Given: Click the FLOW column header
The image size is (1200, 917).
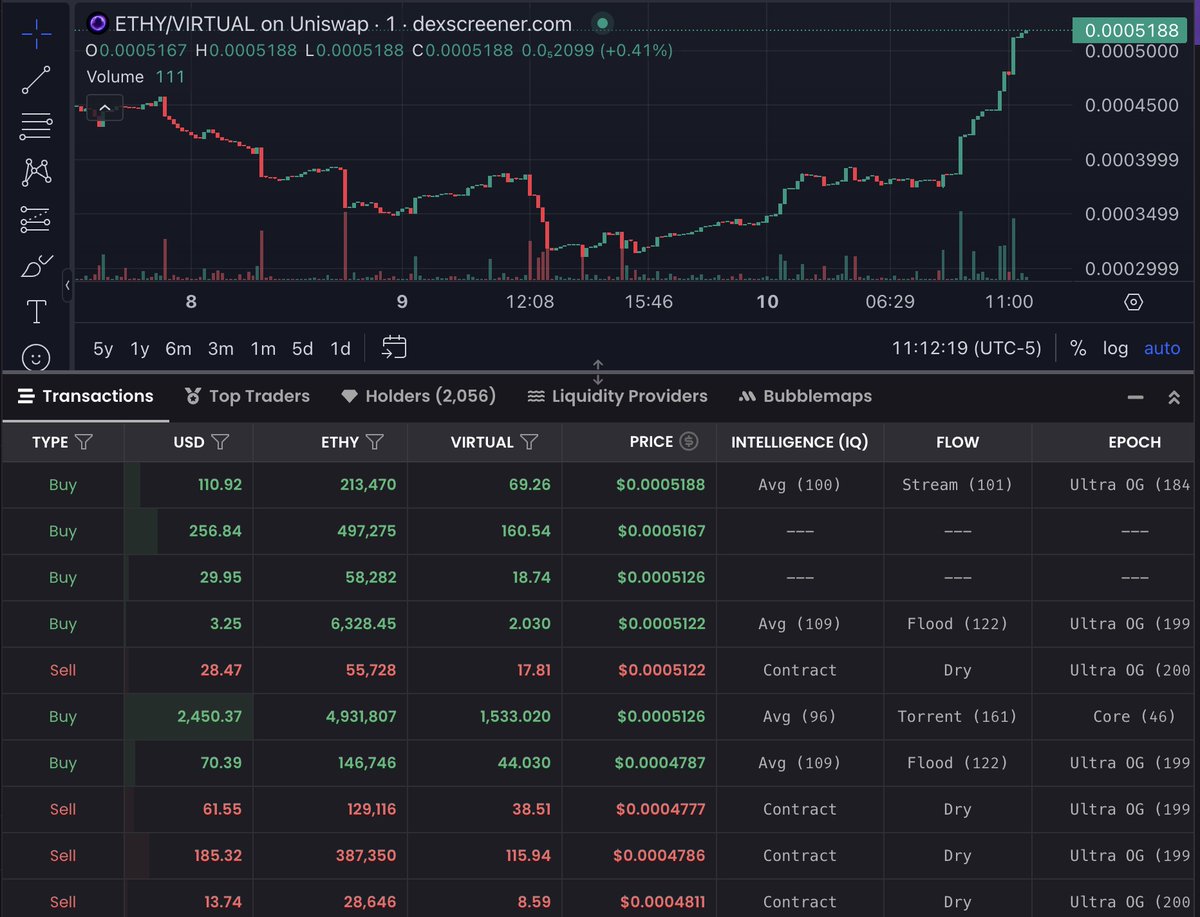Looking at the screenshot, I should [957, 441].
